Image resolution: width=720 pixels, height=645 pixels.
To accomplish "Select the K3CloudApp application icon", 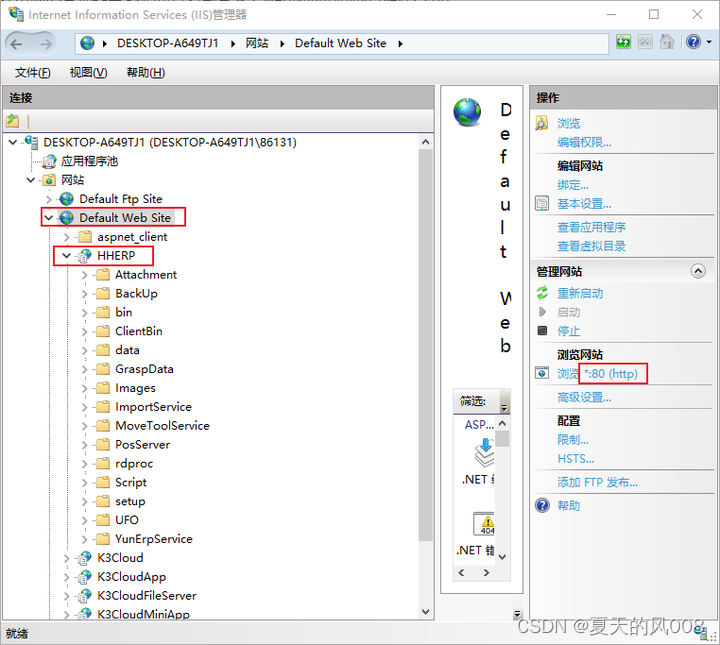I will tap(84, 577).
